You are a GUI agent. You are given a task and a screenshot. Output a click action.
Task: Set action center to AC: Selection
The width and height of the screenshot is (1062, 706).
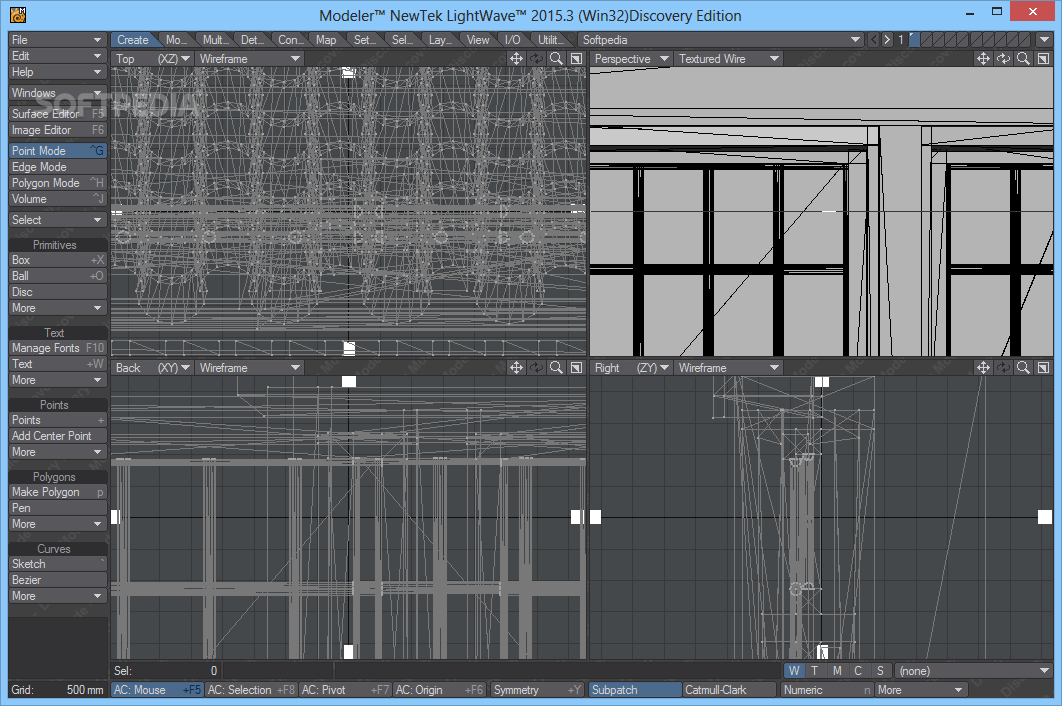[251, 690]
